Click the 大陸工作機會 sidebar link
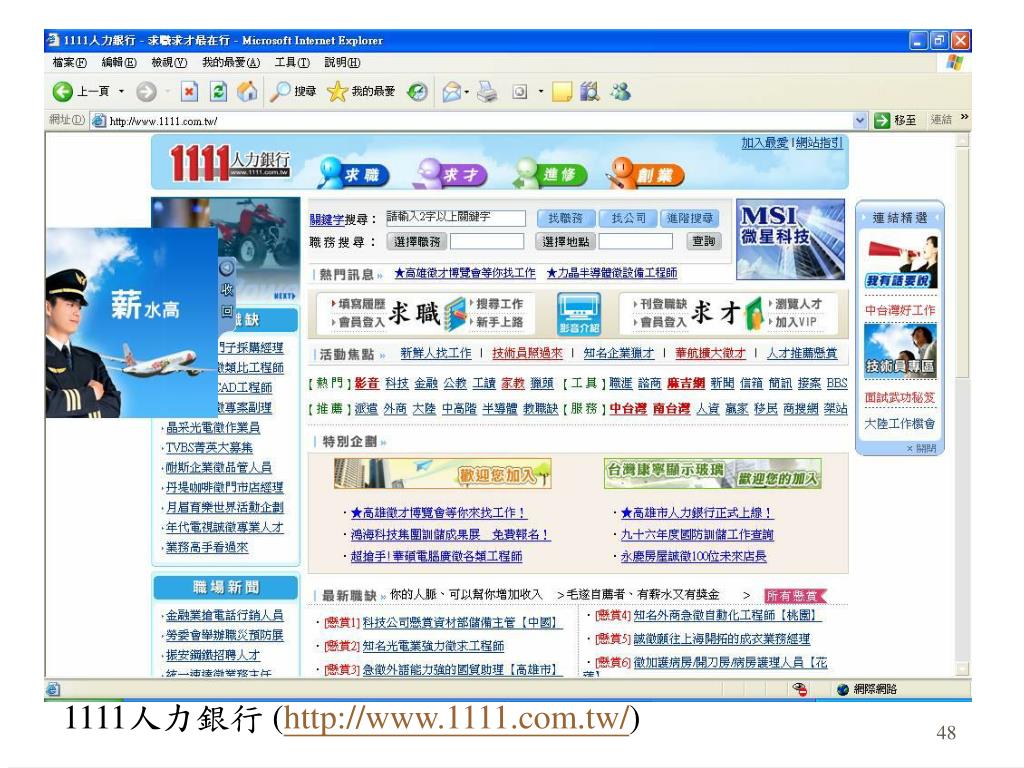 point(900,424)
